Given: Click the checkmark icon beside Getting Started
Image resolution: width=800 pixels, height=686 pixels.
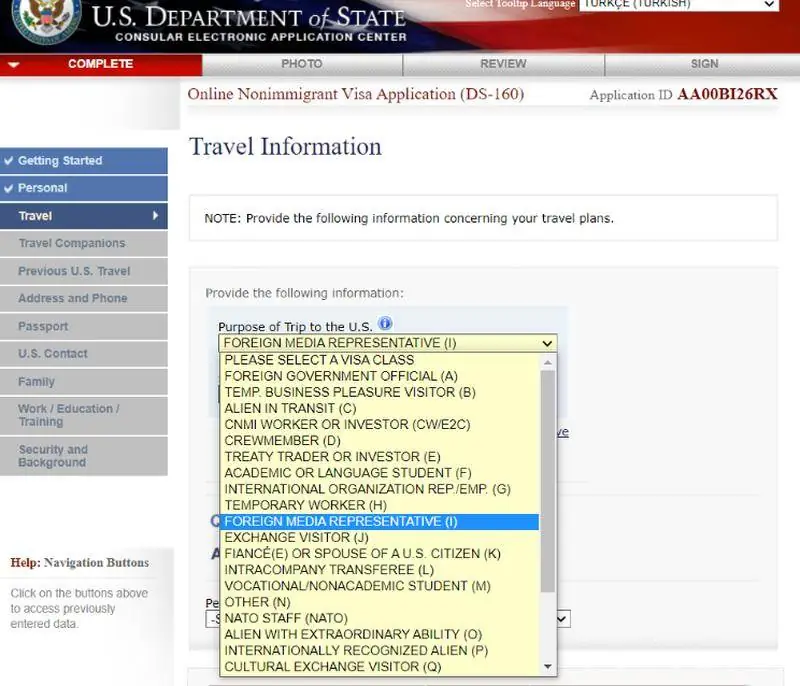Looking at the screenshot, I should [9, 161].
